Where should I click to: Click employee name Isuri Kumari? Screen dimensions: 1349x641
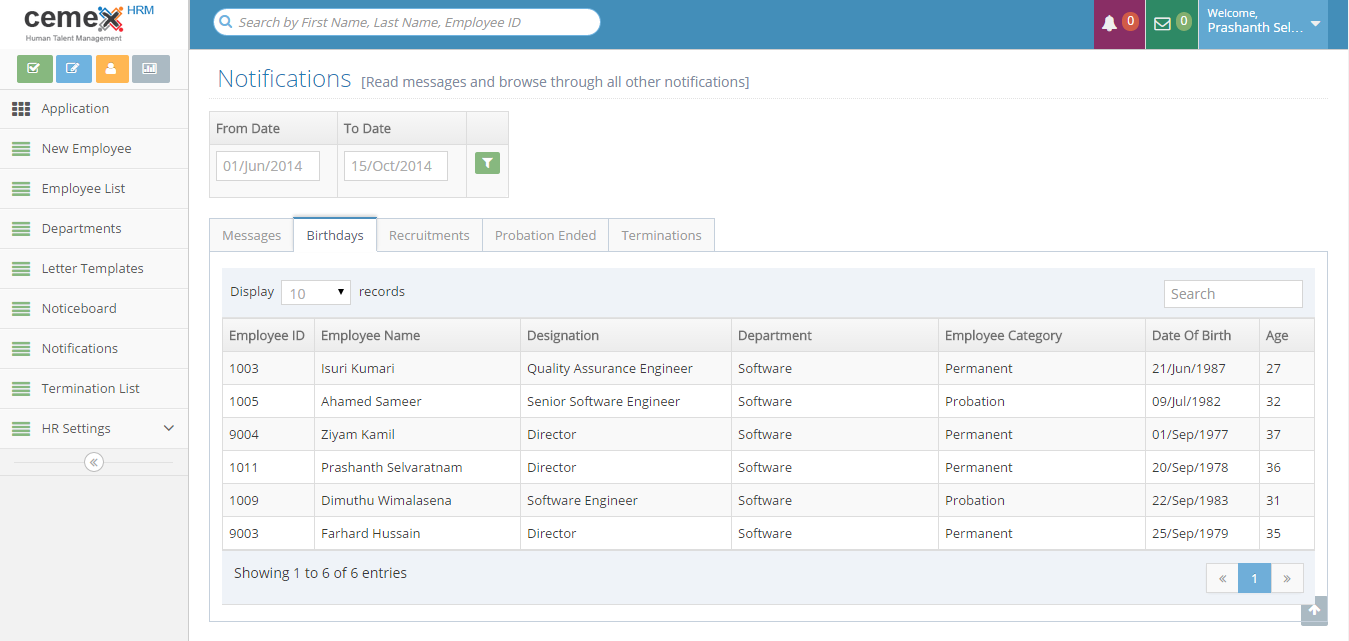(358, 368)
